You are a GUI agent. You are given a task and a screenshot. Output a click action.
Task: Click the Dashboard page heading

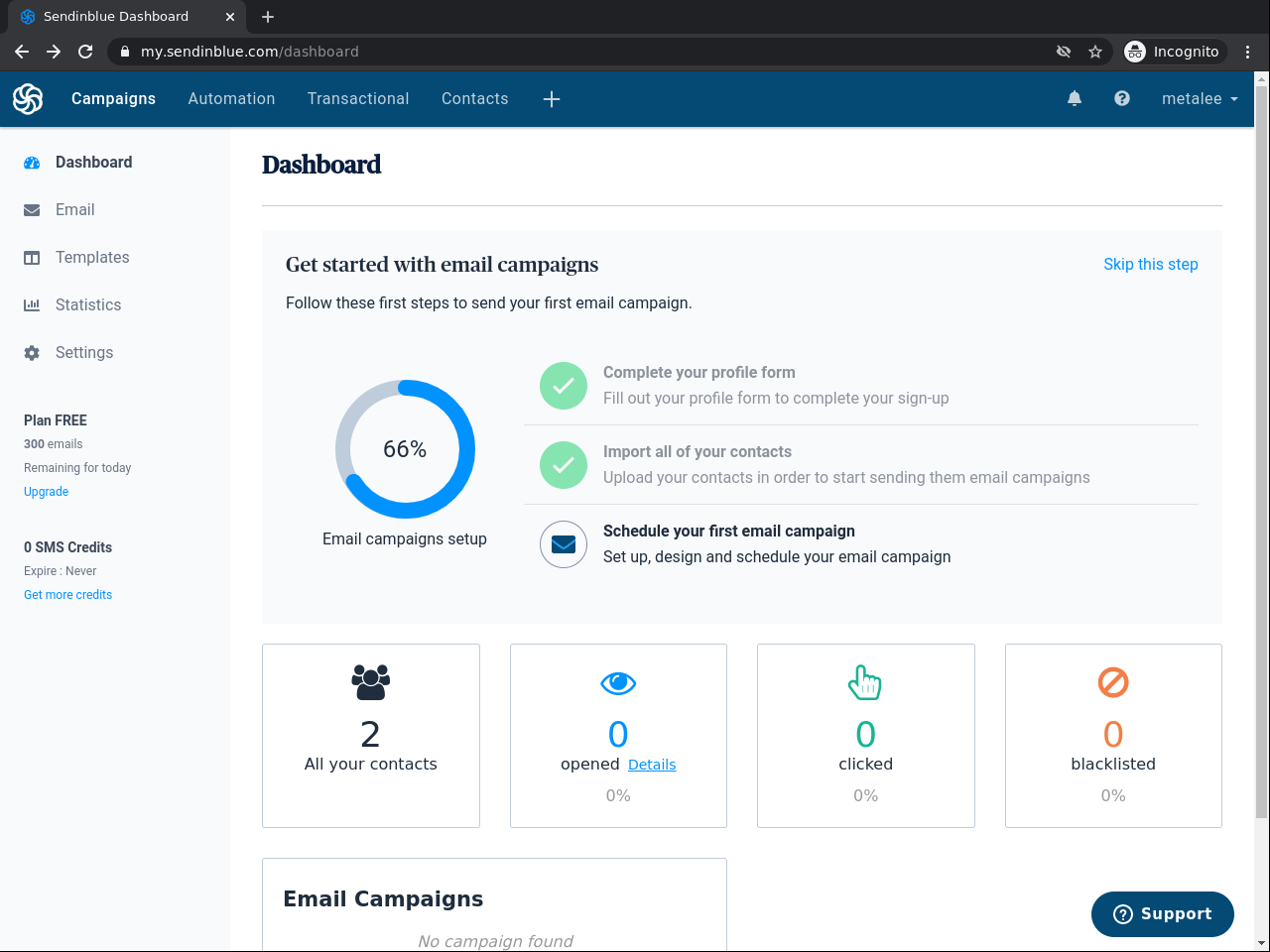tap(321, 165)
